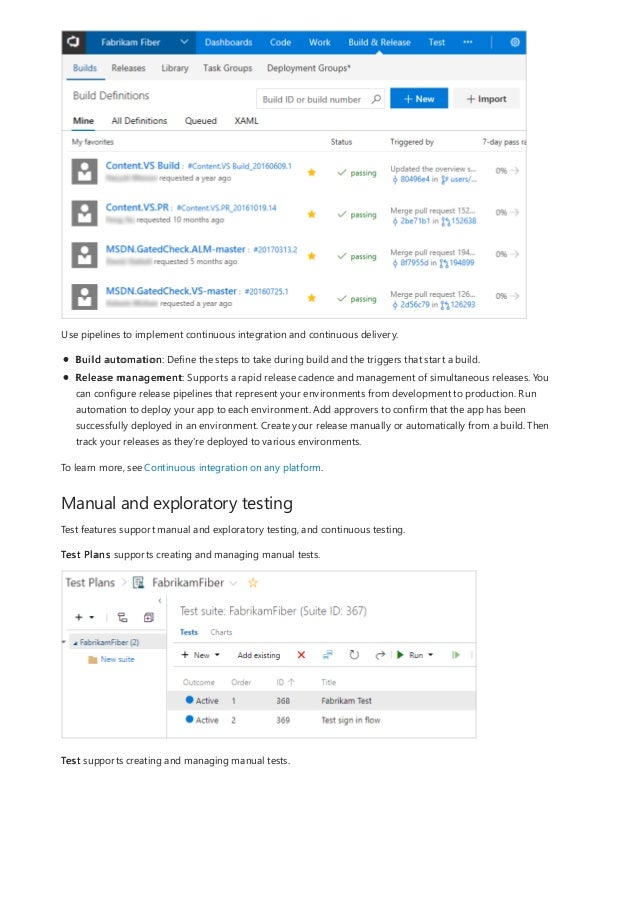Open the MSDN.GatedCheck.VS-master definition
638x903 pixels.
point(171,291)
